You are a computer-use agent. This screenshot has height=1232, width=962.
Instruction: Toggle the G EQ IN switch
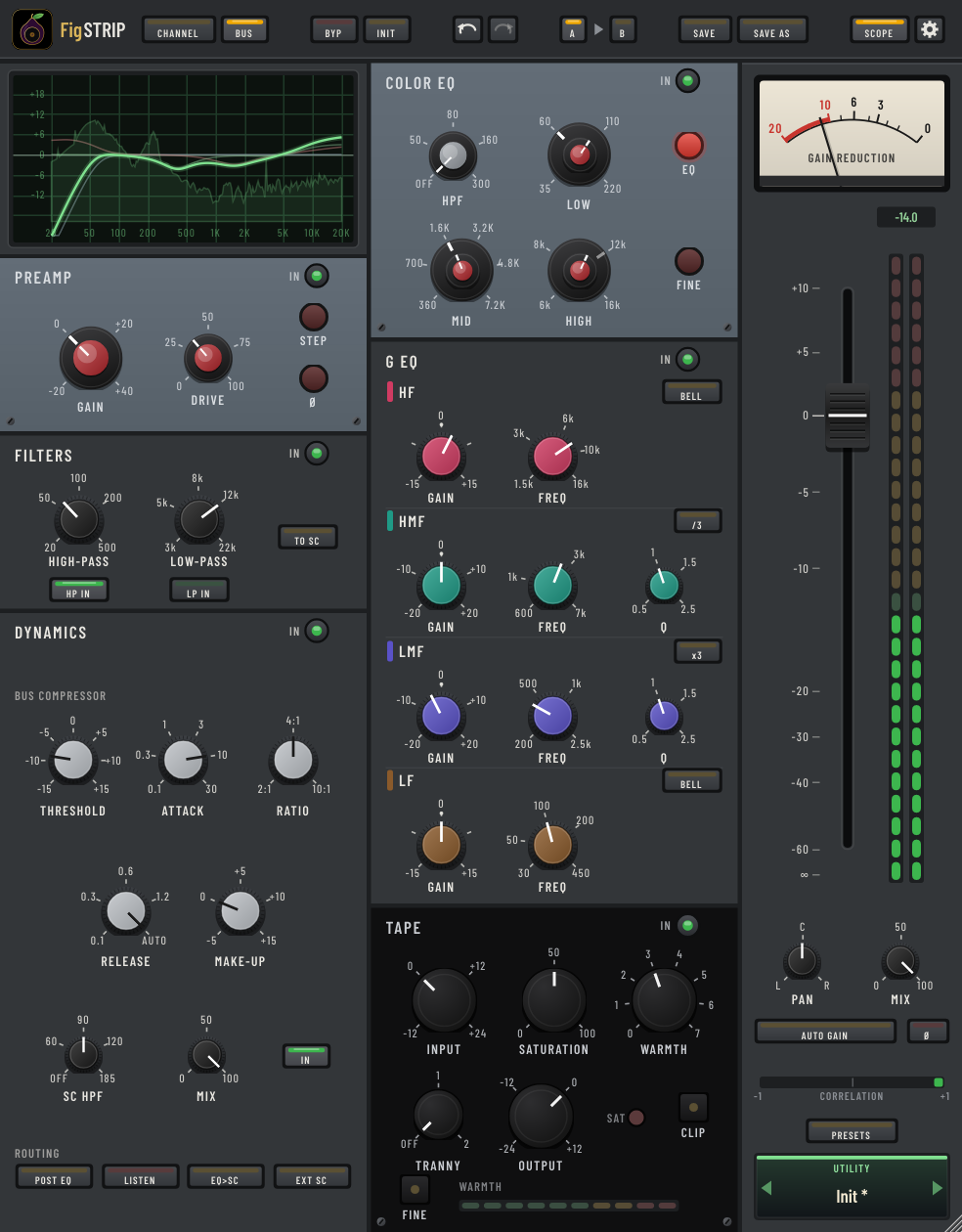688,360
